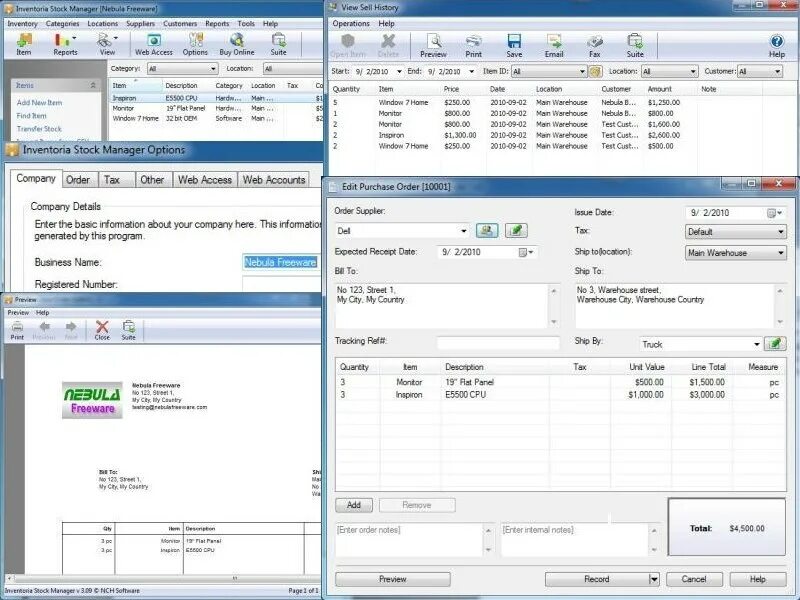Create a new Item from the toolbar
Viewport: 800px width, 600px height.
pyautogui.click(x=24, y=42)
